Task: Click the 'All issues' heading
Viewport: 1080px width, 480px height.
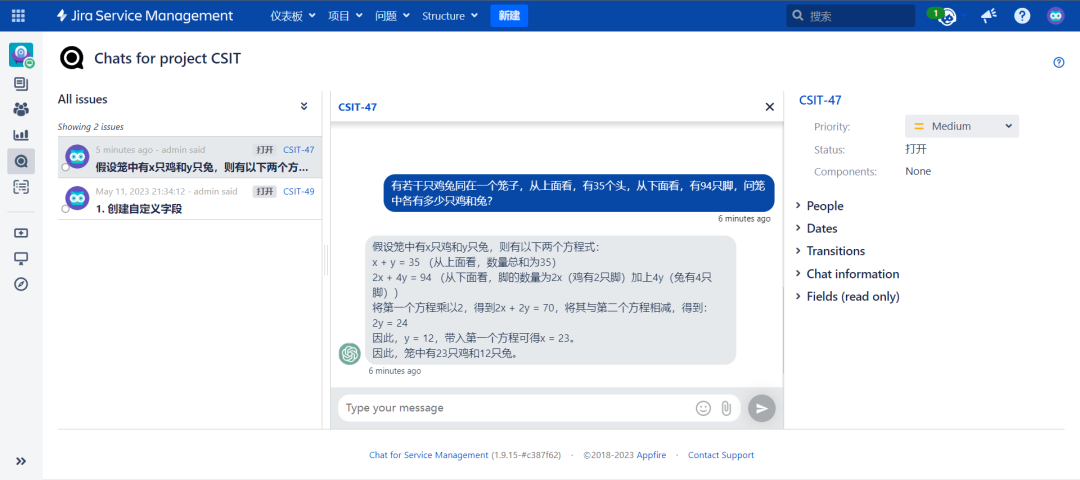Action: (x=83, y=100)
